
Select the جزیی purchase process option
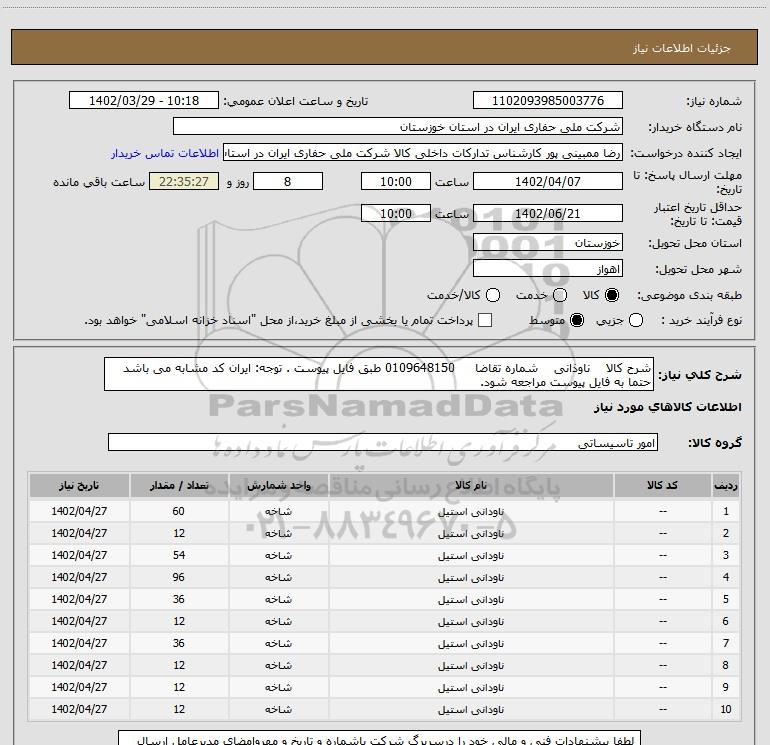638,320
